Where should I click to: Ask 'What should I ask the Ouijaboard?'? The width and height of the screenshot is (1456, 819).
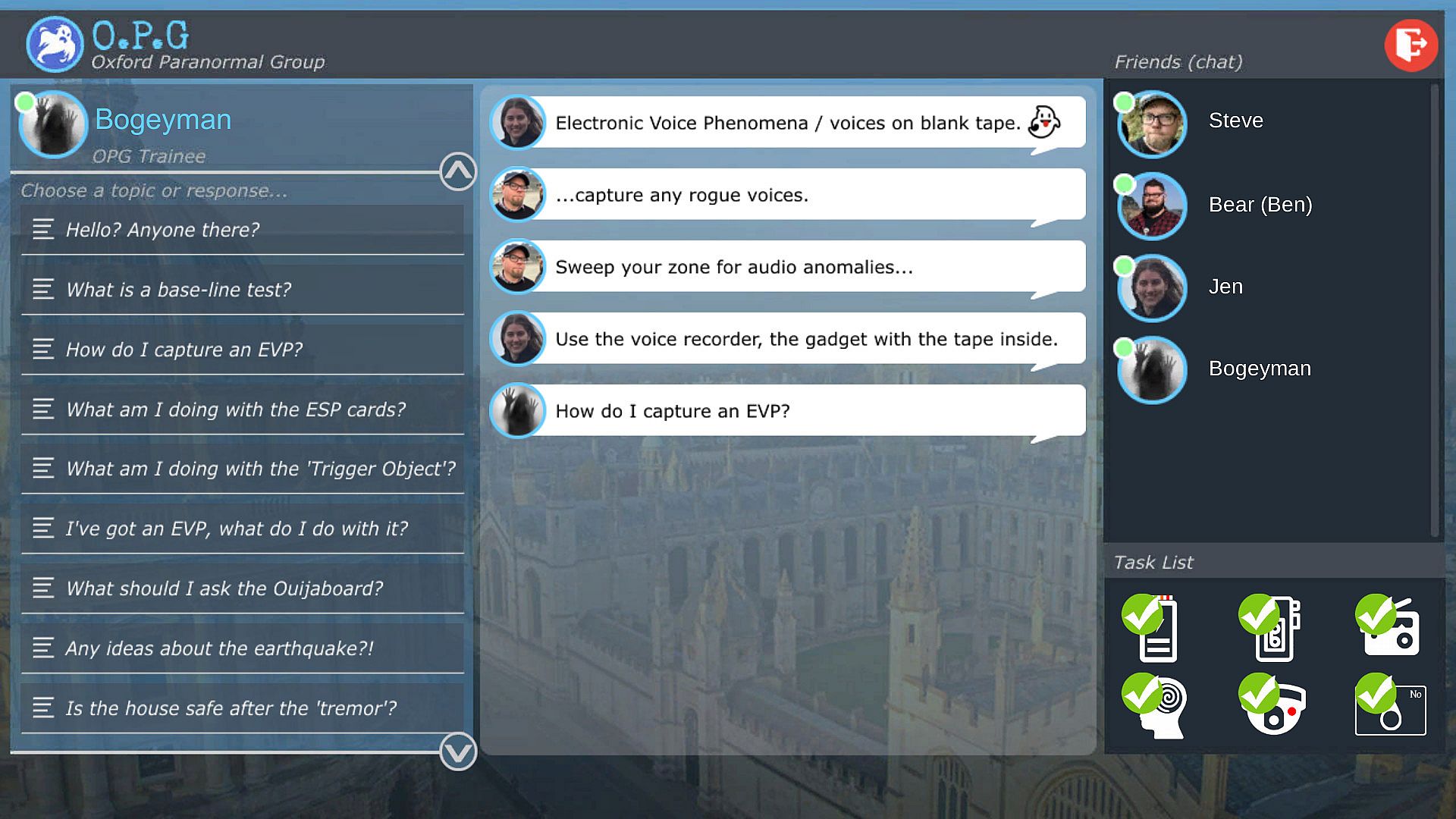click(x=243, y=588)
